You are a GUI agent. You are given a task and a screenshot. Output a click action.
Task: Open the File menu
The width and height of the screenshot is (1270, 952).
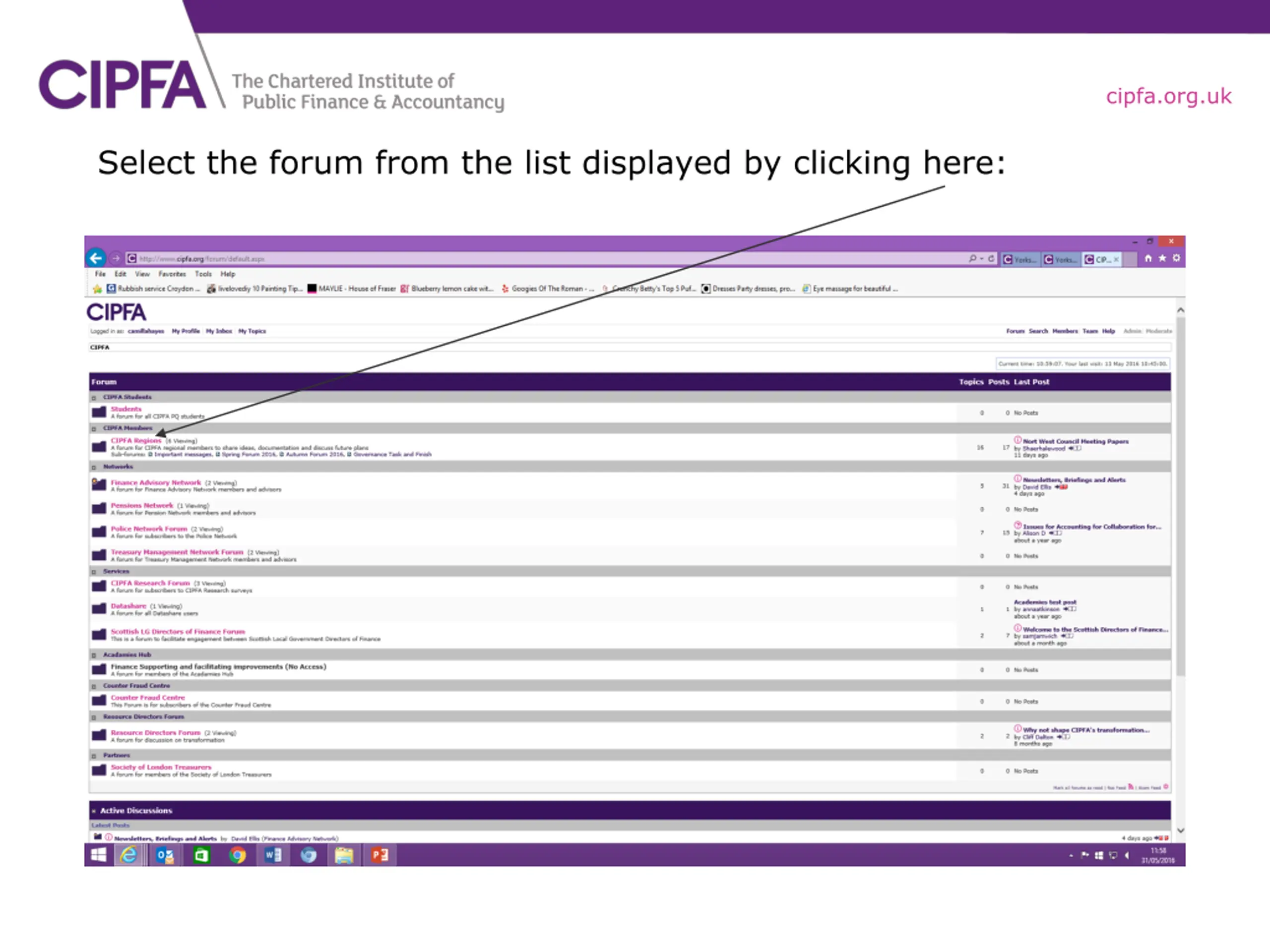point(101,274)
